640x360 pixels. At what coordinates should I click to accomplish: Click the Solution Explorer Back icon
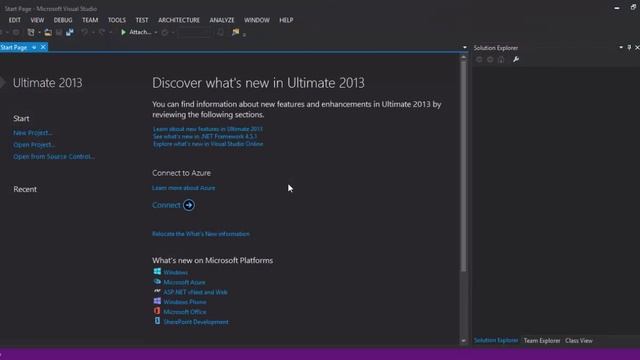[x=479, y=60]
